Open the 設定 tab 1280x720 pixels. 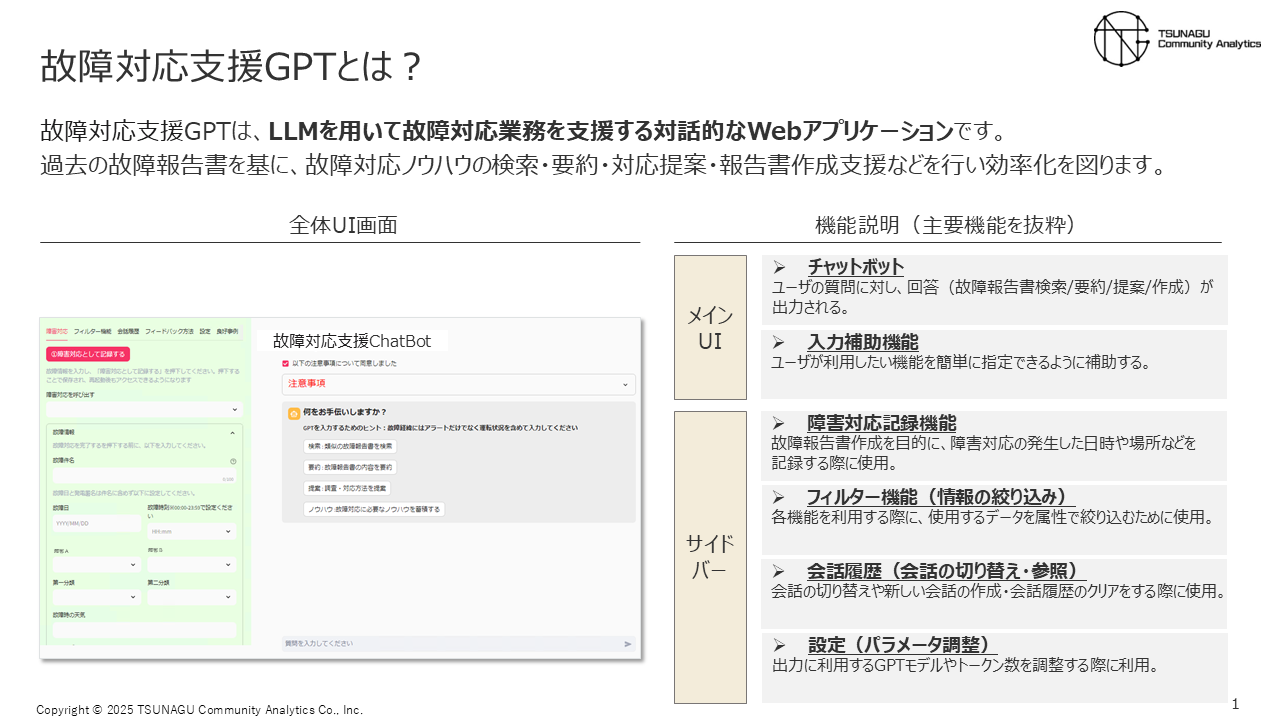(x=202, y=332)
